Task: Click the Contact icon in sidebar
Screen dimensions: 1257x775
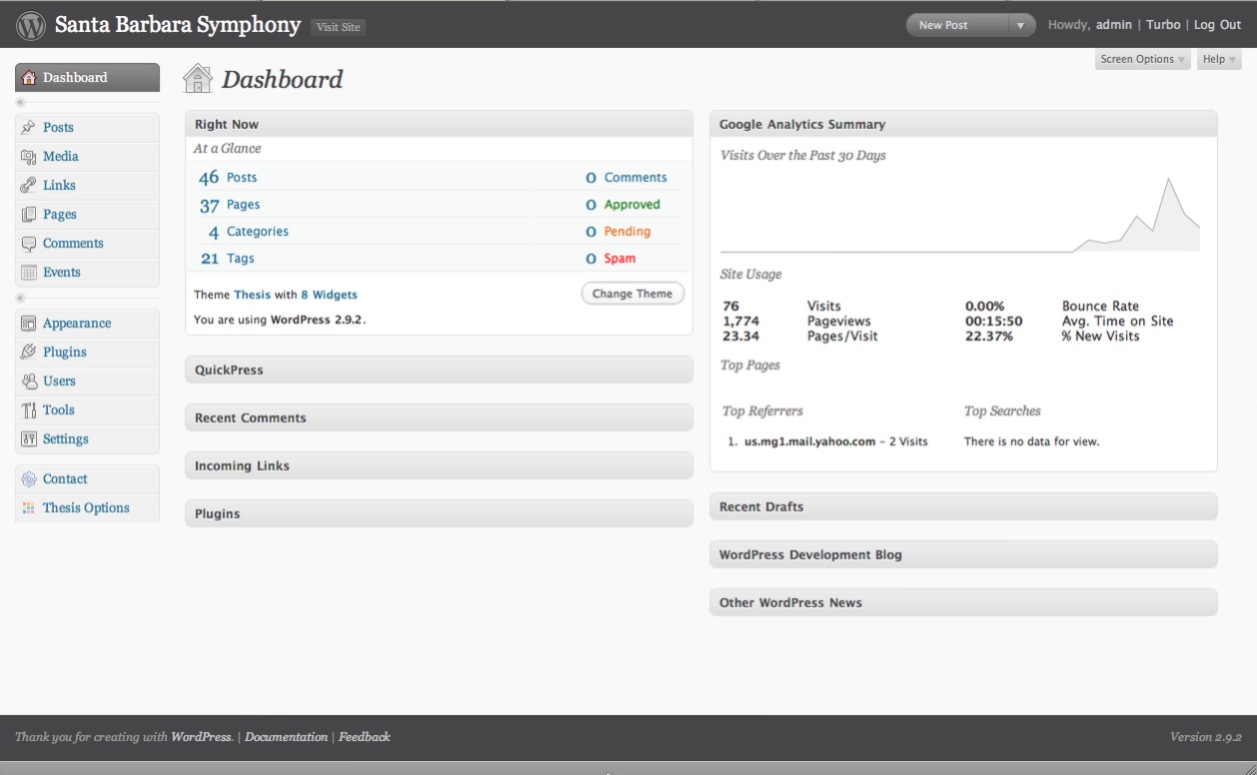Action: [29, 479]
